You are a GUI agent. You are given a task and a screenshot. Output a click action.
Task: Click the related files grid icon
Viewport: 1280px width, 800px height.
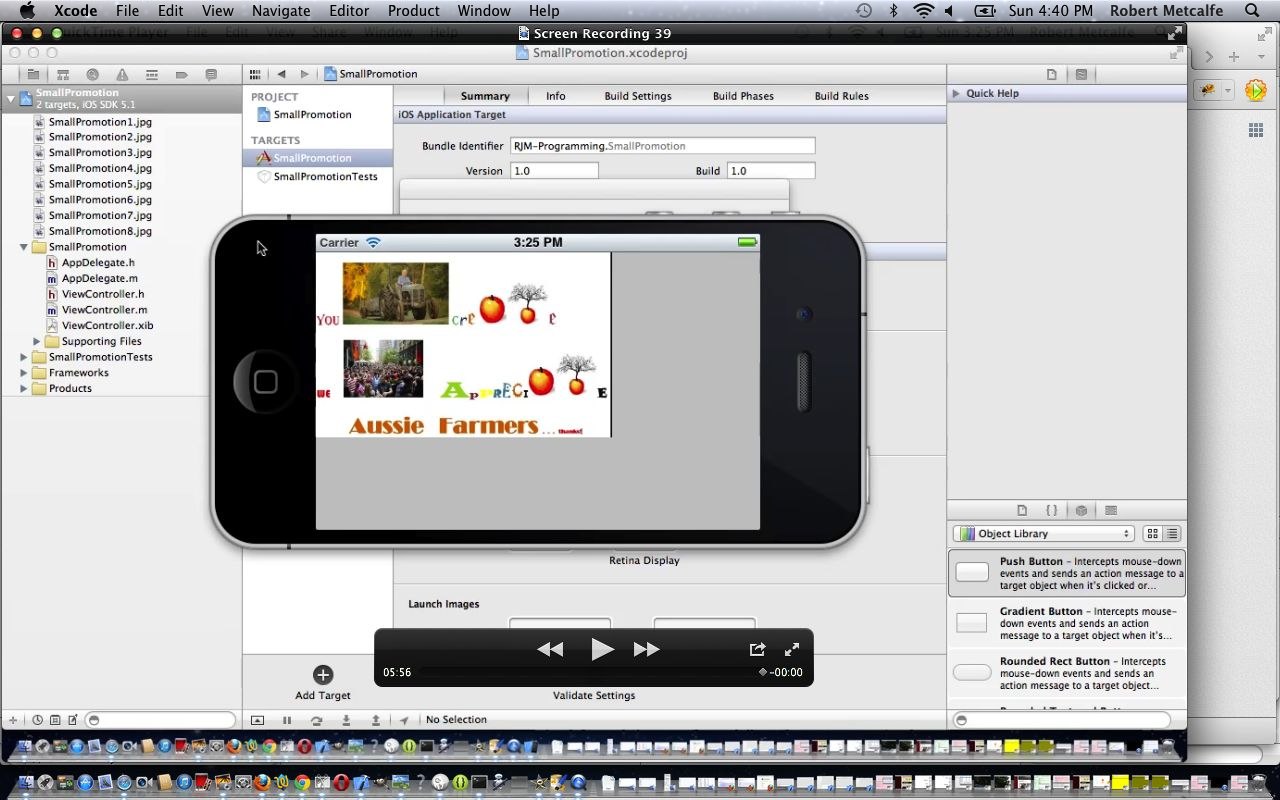[x=255, y=74]
